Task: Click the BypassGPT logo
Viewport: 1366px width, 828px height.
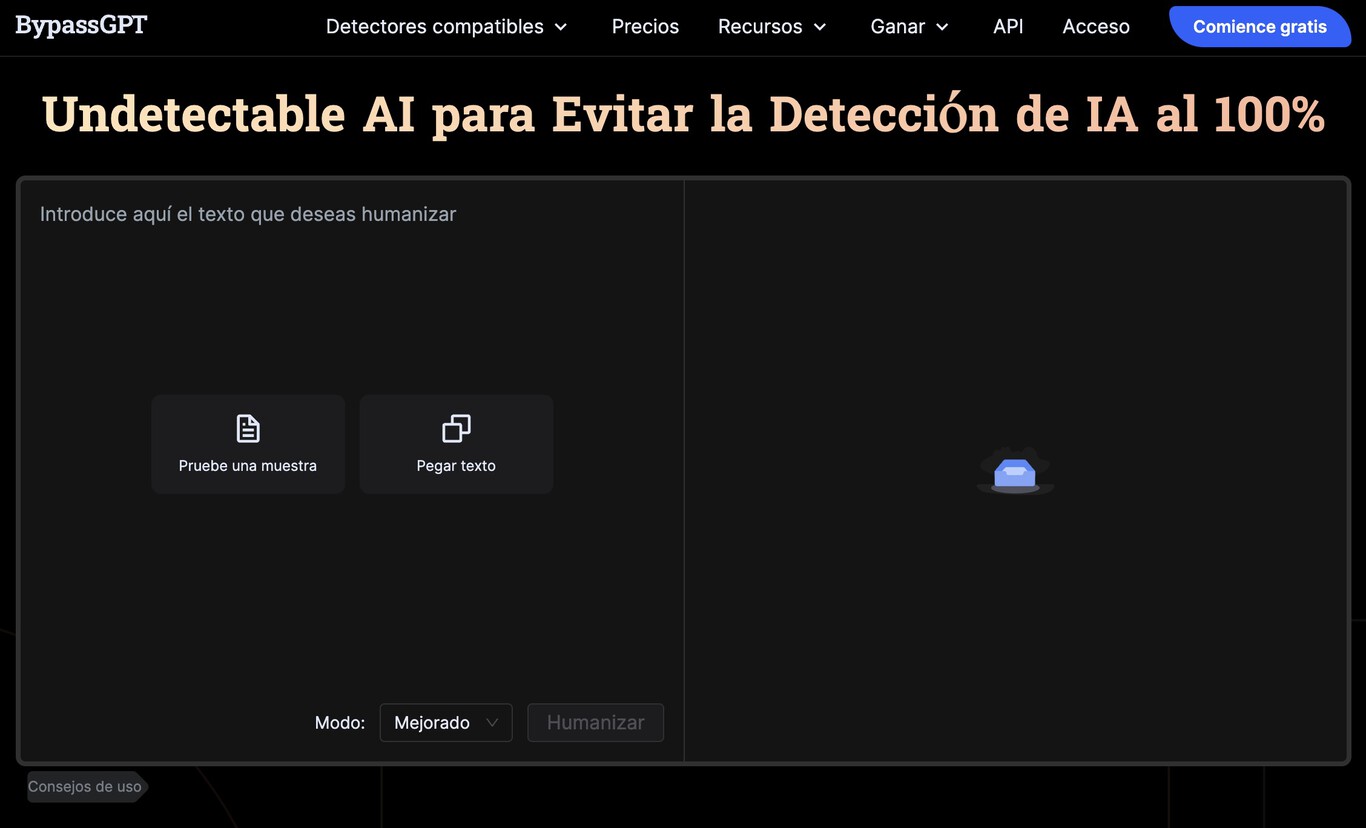Action: click(81, 26)
